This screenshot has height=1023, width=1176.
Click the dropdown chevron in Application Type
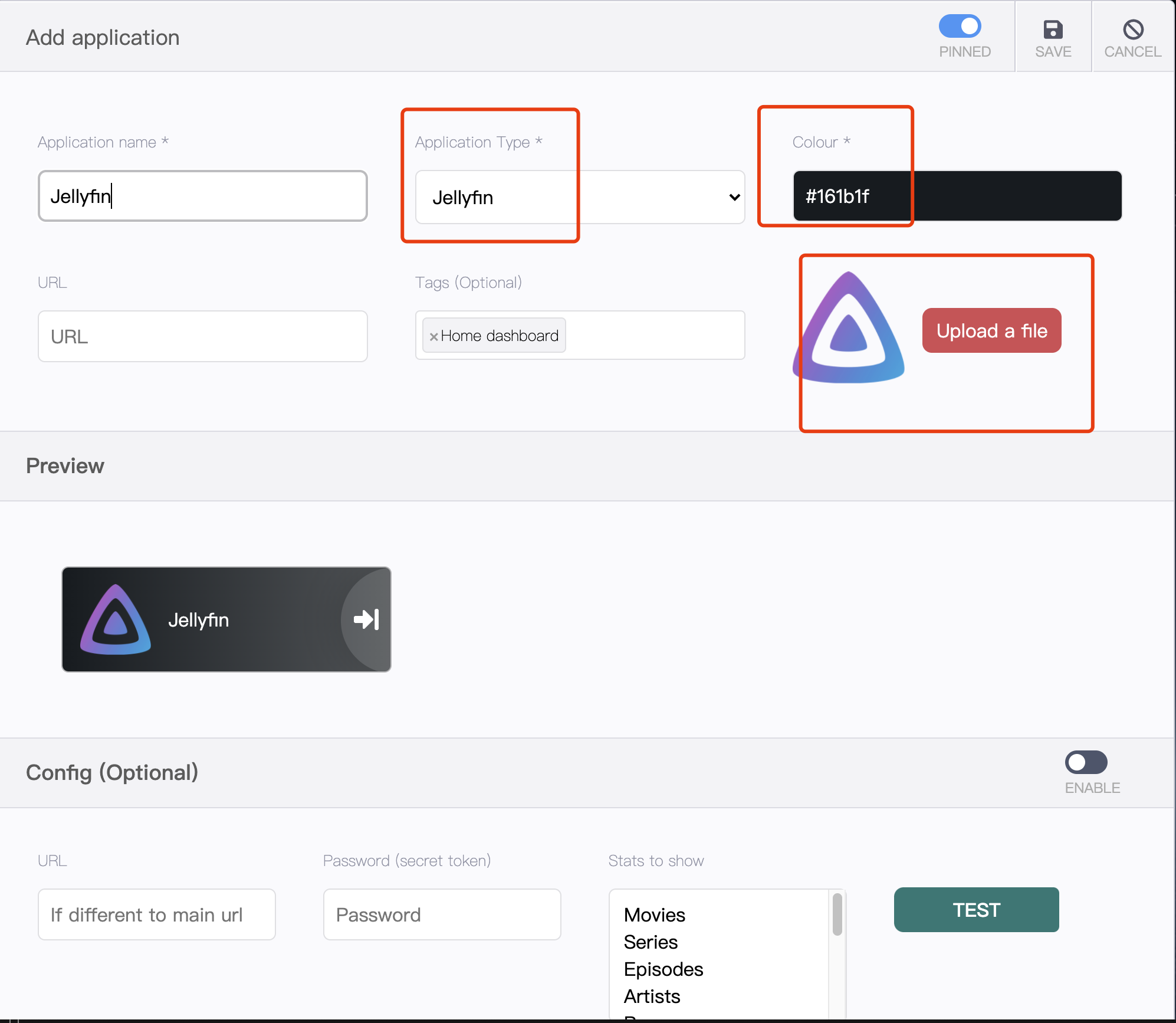[734, 197]
